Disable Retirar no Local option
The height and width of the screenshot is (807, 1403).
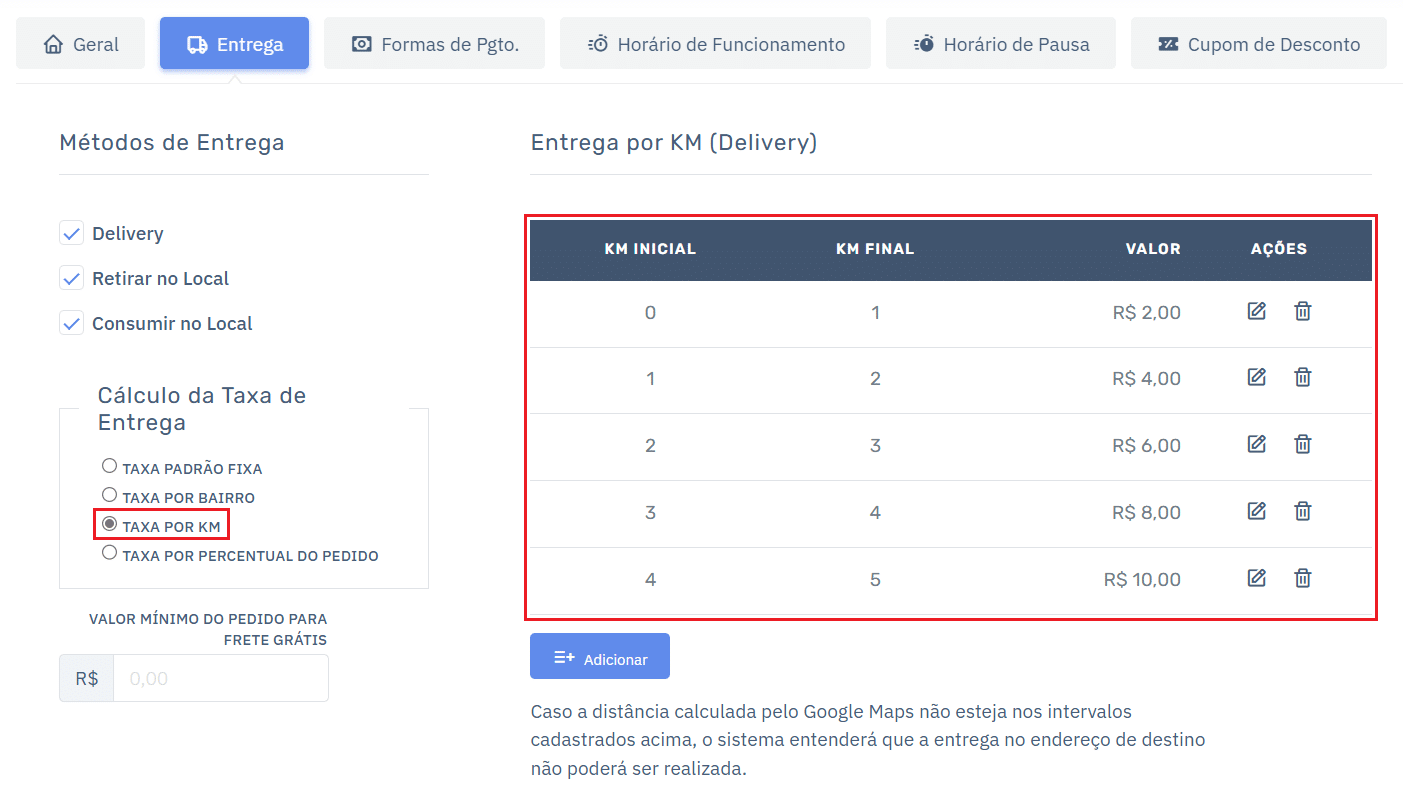point(71,278)
